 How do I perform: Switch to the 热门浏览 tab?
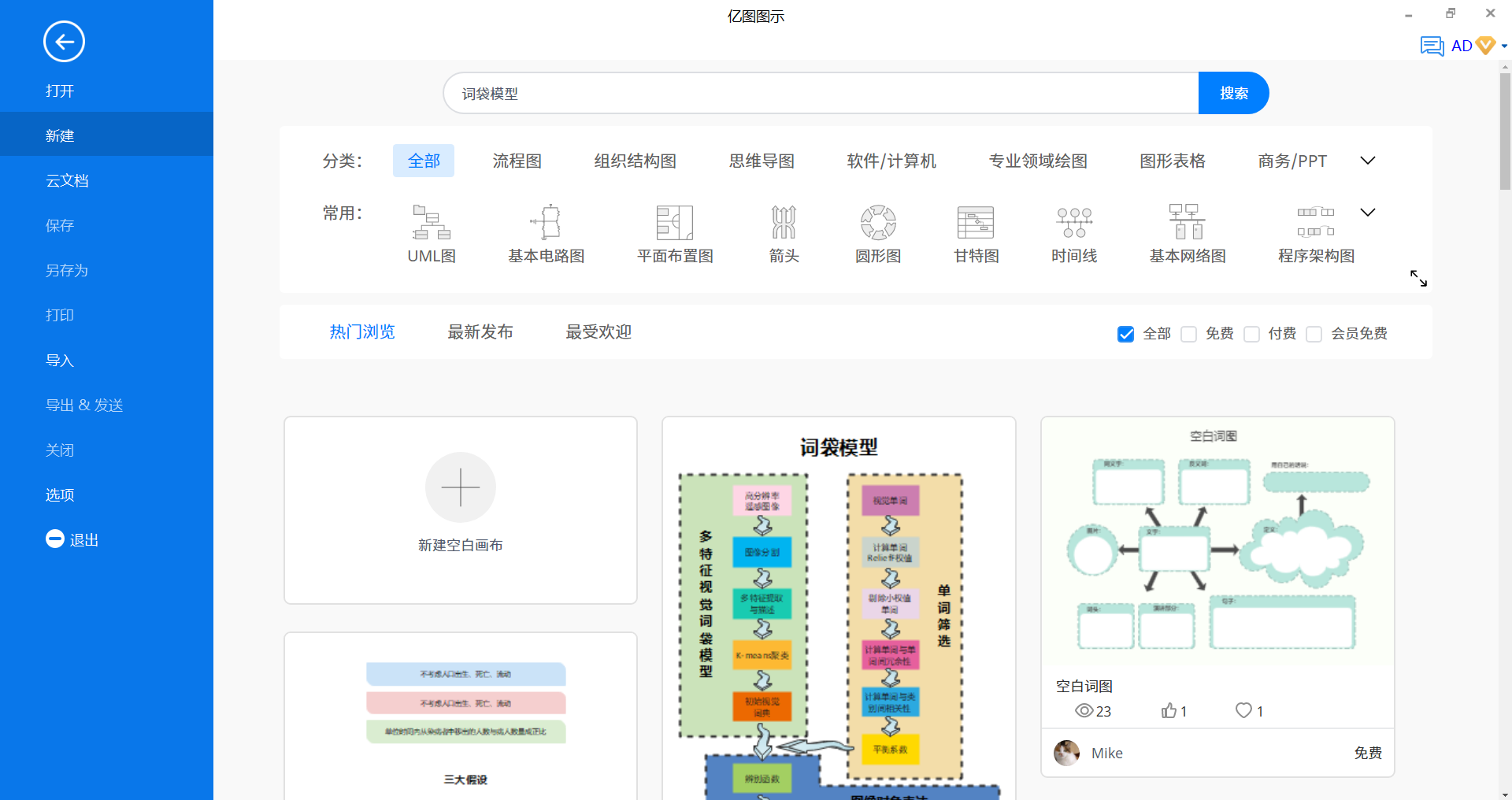click(x=362, y=332)
